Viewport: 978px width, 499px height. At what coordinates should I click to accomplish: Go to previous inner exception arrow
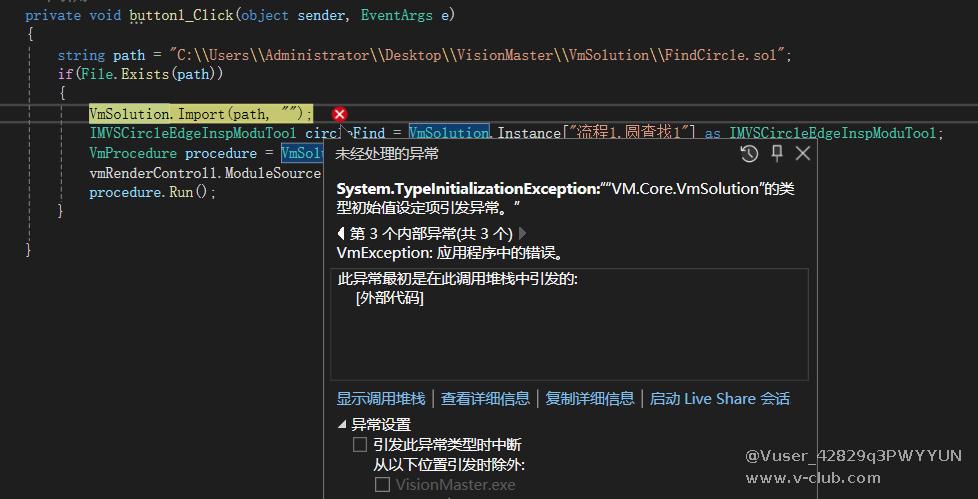341,233
